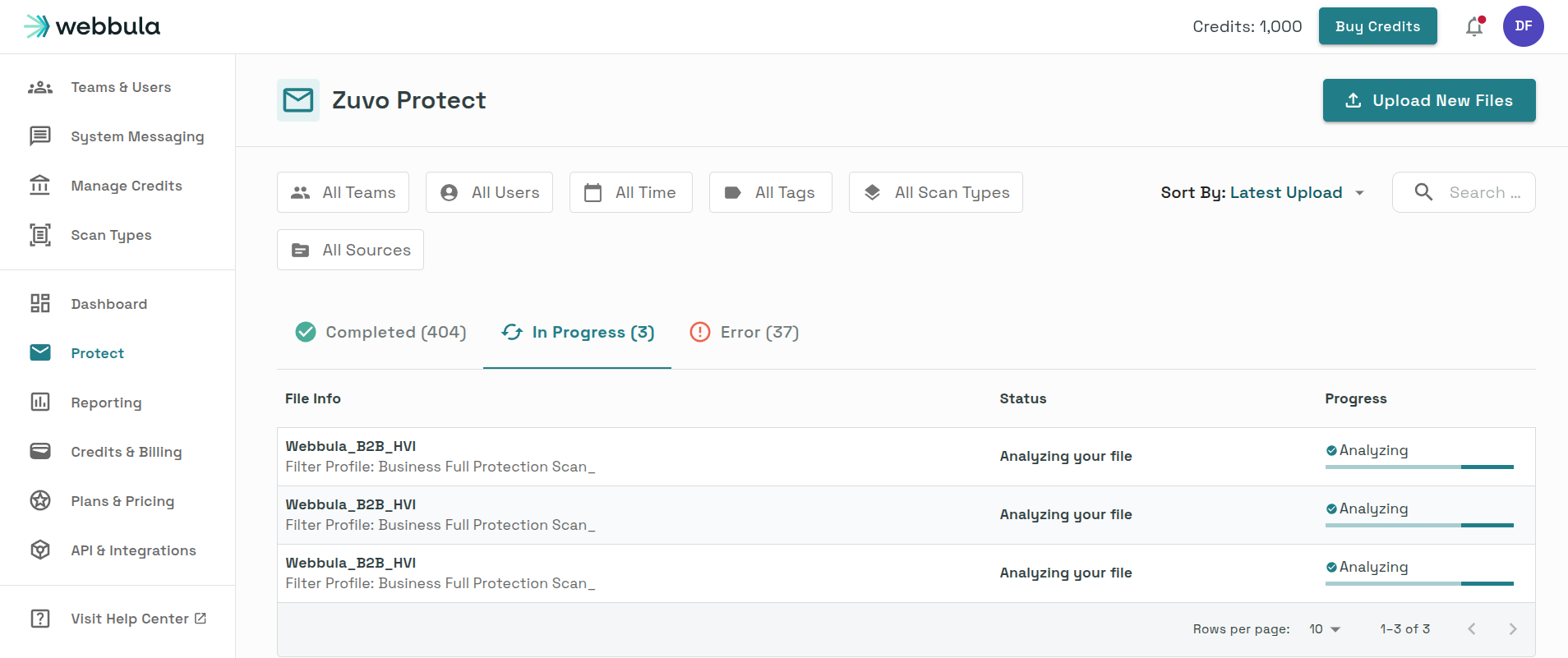
Task: Click the Dashboard grid icon
Action: (x=40, y=304)
